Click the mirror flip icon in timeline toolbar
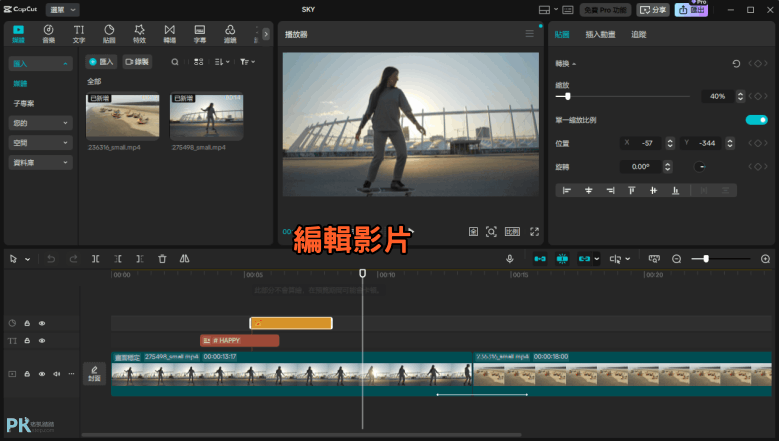The image size is (779, 441). 184,259
